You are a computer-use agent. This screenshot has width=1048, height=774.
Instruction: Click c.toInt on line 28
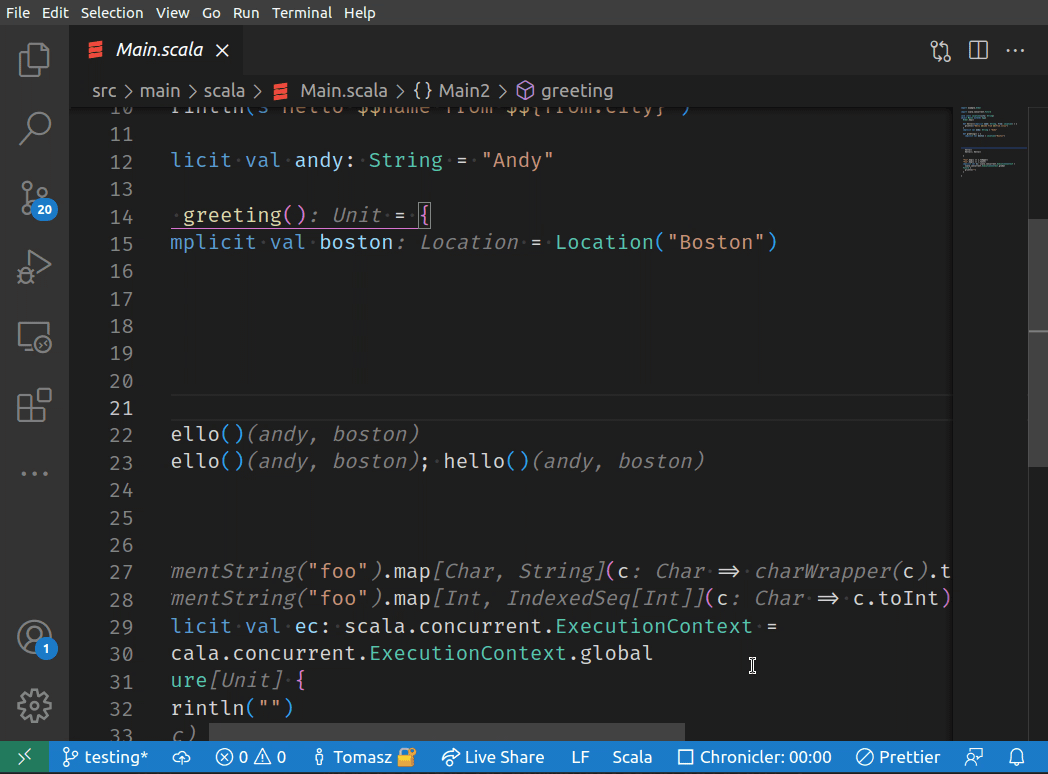pos(896,598)
